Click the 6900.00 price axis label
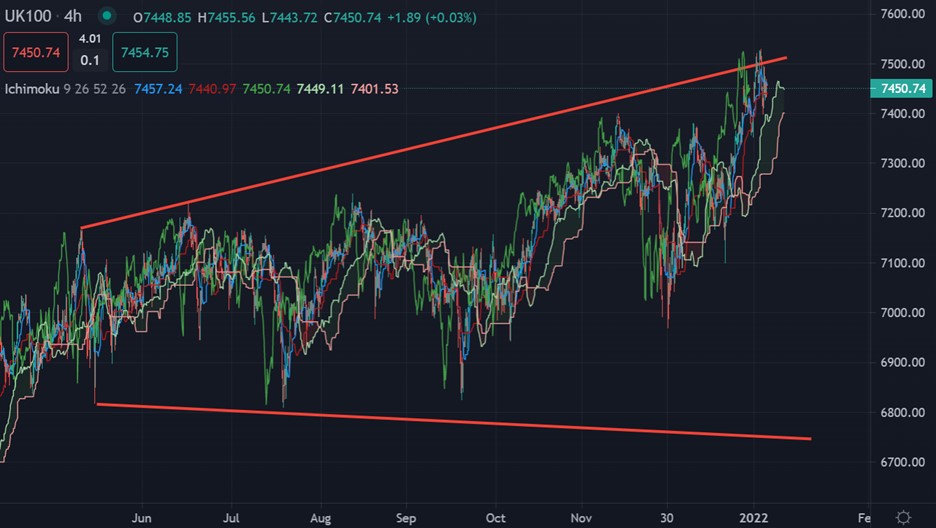 (x=903, y=362)
